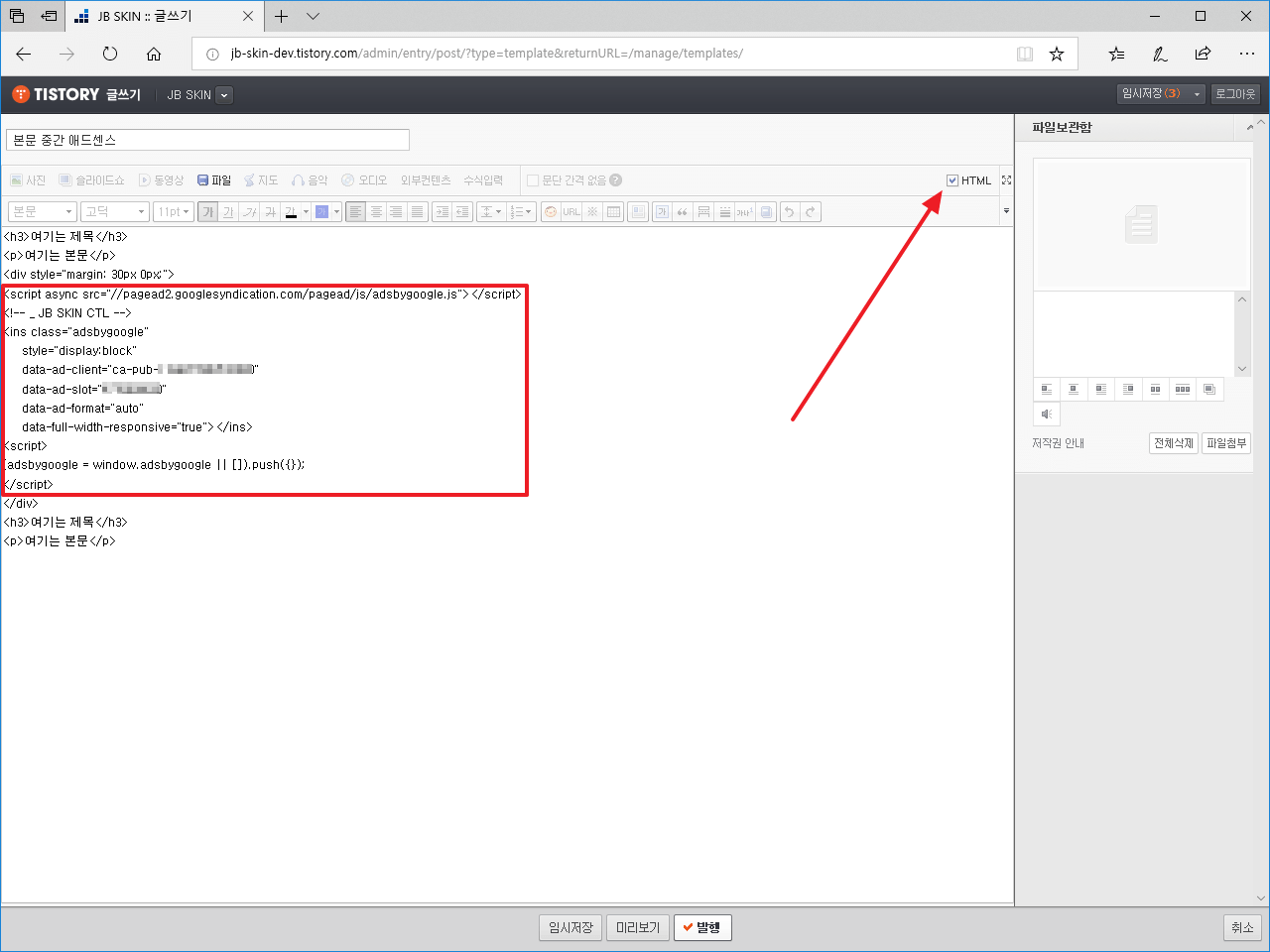Open the 저작권 안내 copyright notice link
The image size is (1270, 952).
tap(1058, 443)
